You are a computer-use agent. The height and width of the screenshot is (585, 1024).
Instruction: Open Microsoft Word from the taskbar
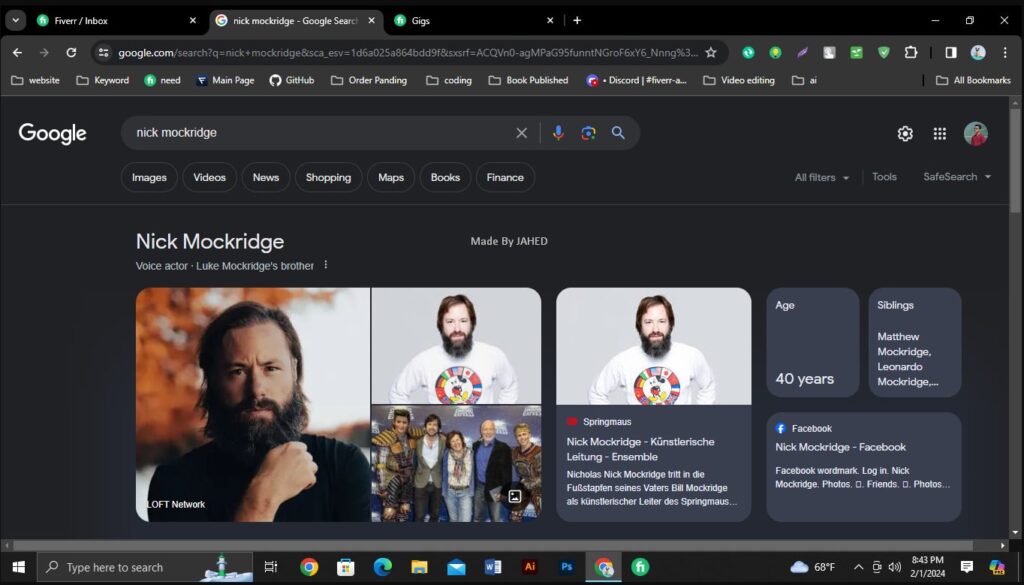(493, 567)
